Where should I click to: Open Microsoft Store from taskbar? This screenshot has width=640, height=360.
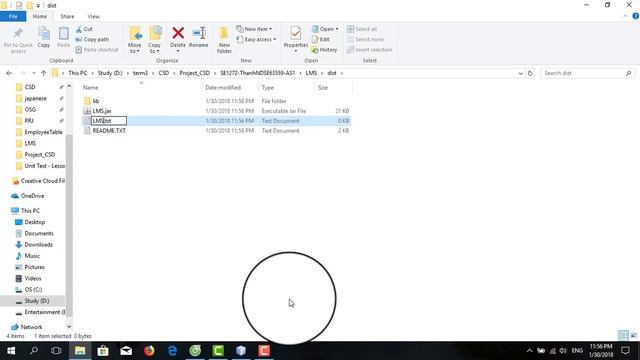click(103, 351)
